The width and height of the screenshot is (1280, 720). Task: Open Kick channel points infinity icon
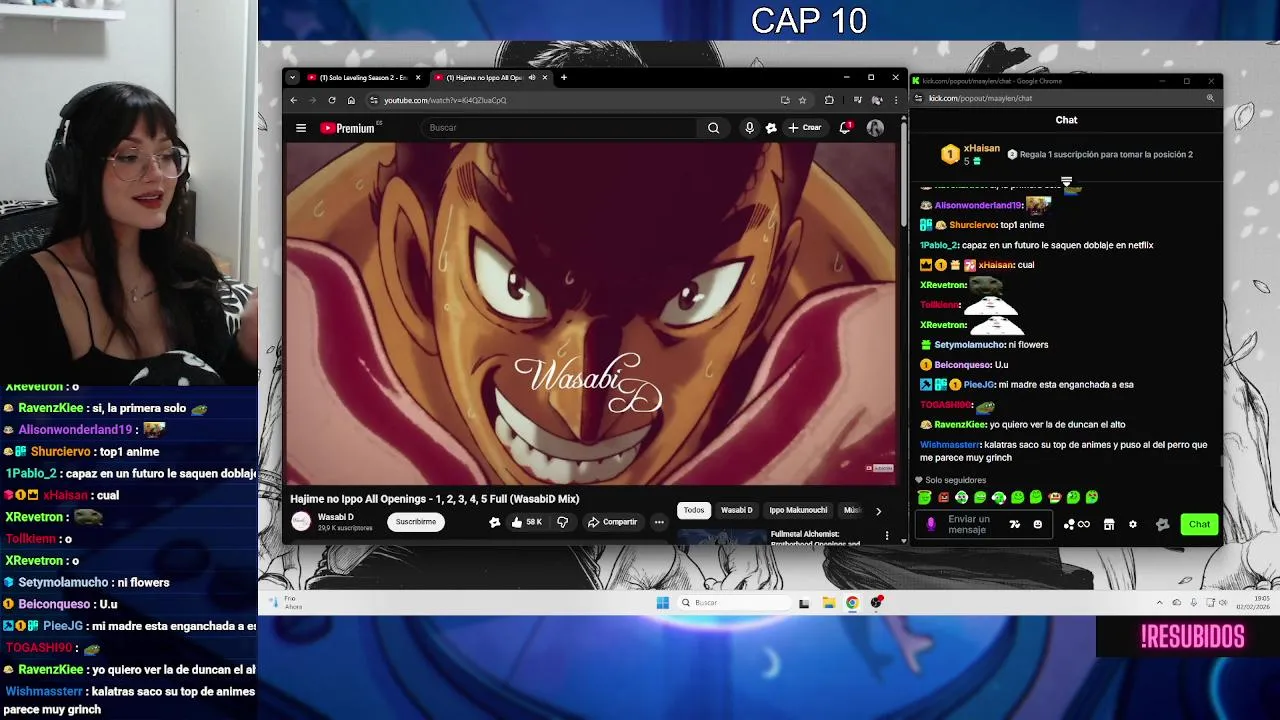1078,525
